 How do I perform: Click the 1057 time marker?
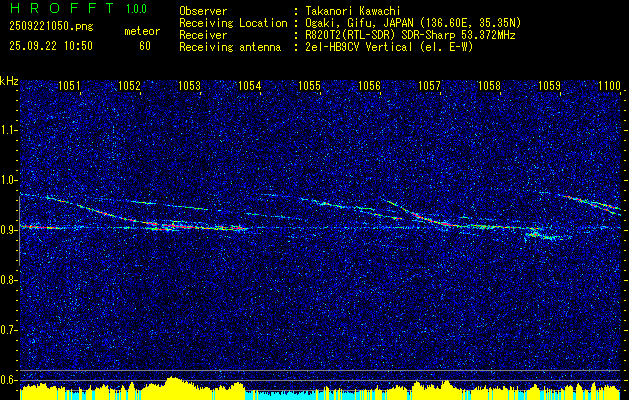tap(429, 85)
